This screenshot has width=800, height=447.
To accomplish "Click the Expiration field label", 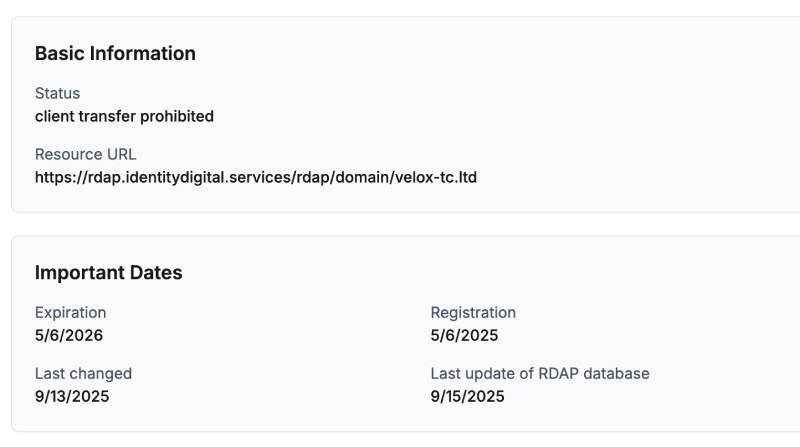I will (x=70, y=312).
